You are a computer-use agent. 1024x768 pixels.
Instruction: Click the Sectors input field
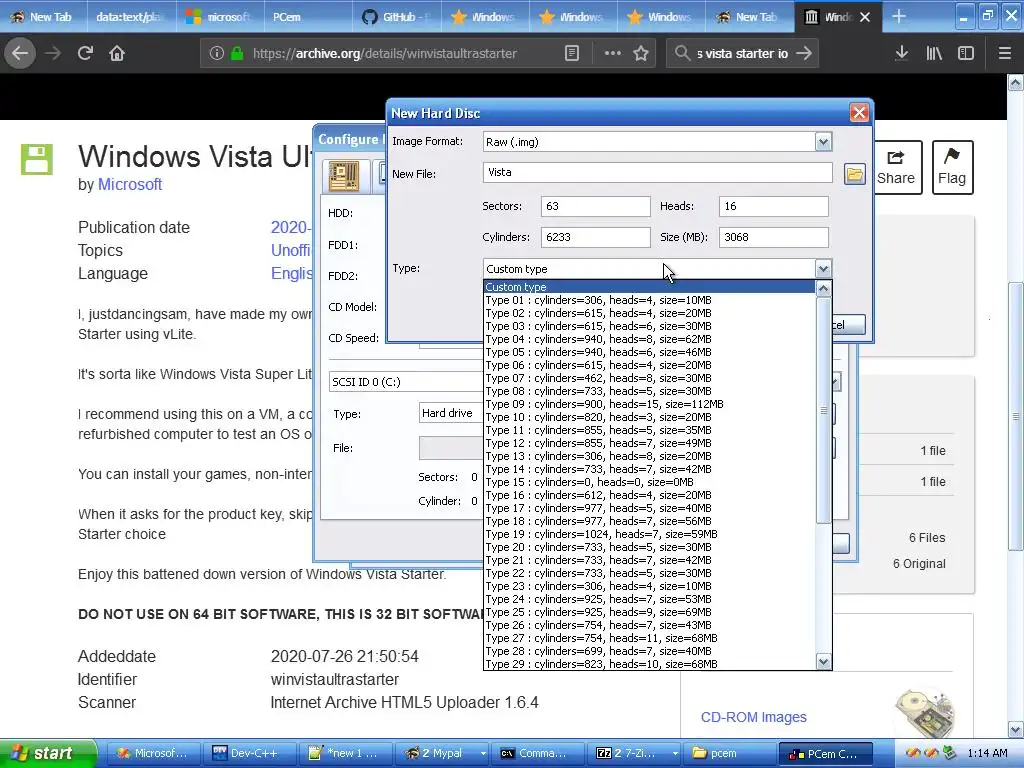[x=595, y=206]
